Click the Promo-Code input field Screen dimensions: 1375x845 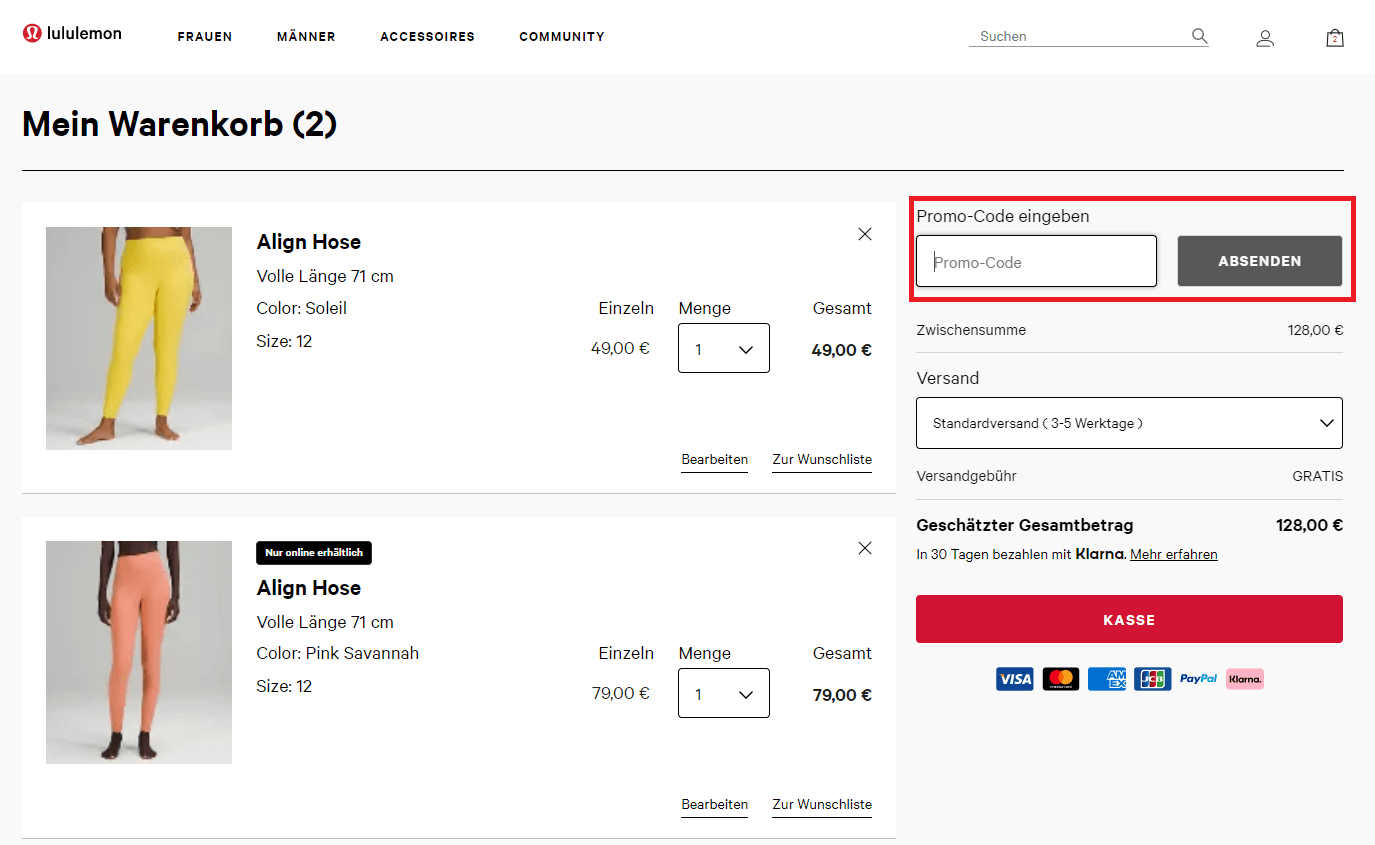pyautogui.click(x=1036, y=262)
